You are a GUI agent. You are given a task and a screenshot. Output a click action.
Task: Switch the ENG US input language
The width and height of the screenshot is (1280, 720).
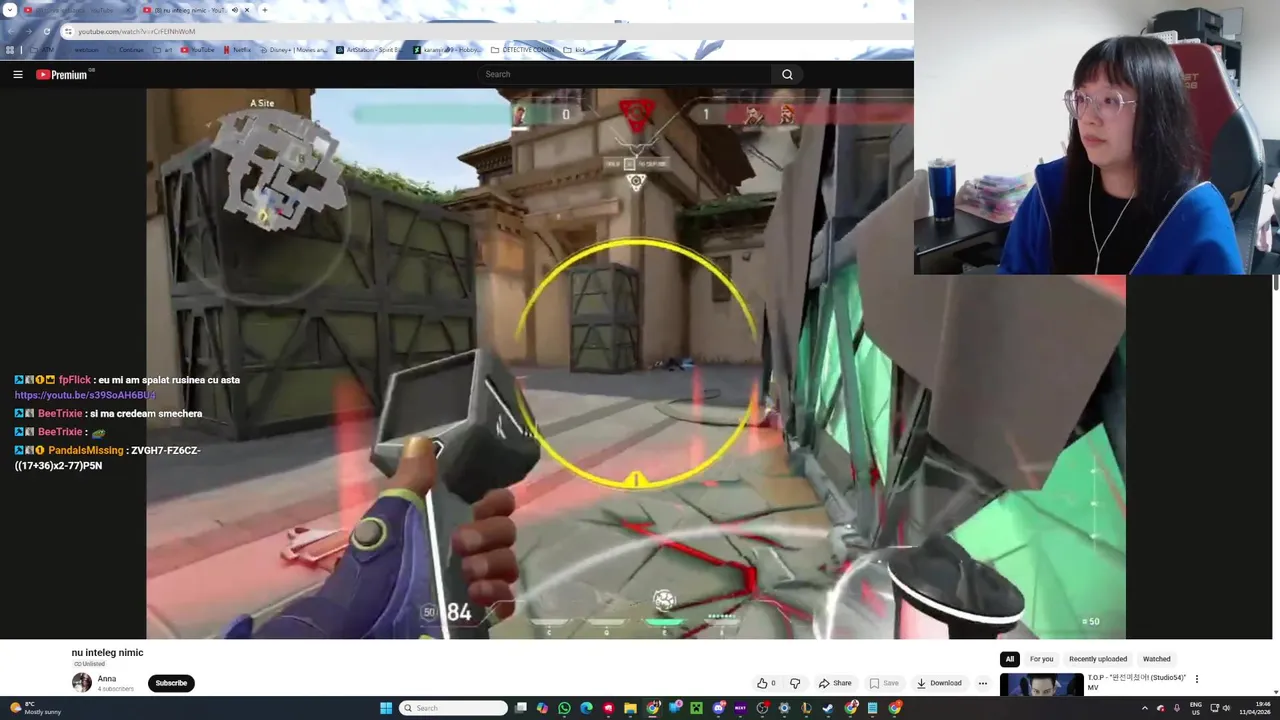coord(1196,708)
